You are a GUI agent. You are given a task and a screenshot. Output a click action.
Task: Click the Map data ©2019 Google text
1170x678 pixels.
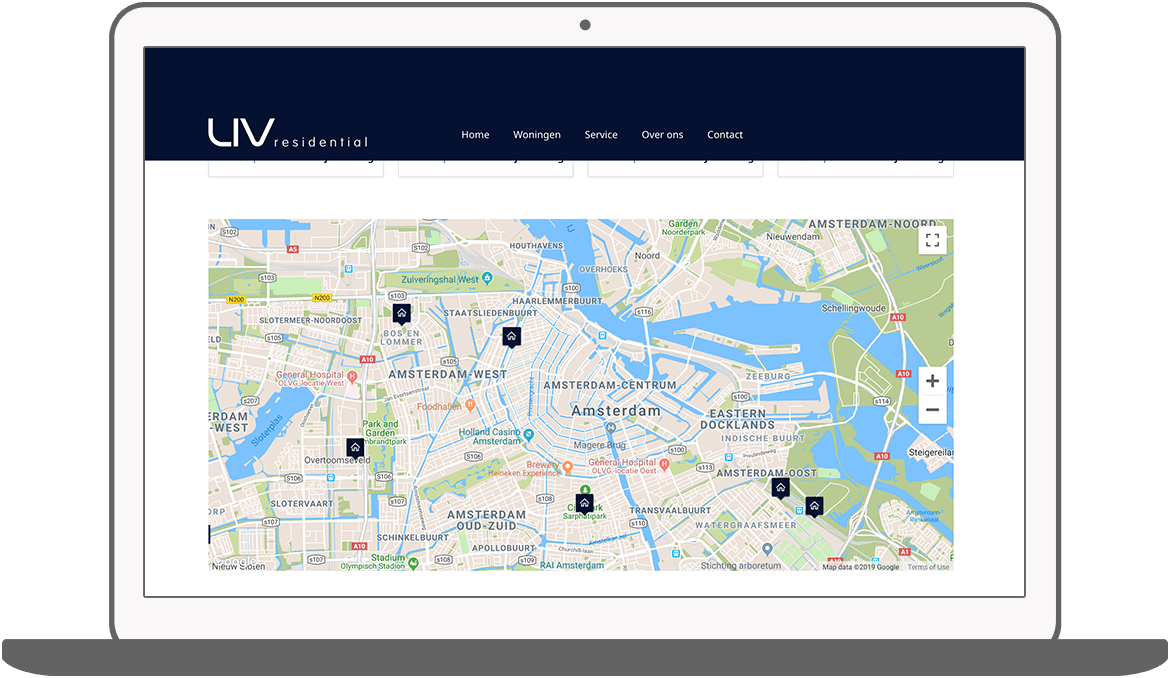(x=860, y=567)
